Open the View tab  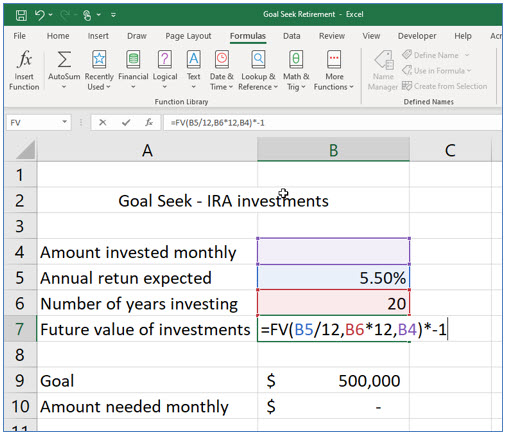371,36
